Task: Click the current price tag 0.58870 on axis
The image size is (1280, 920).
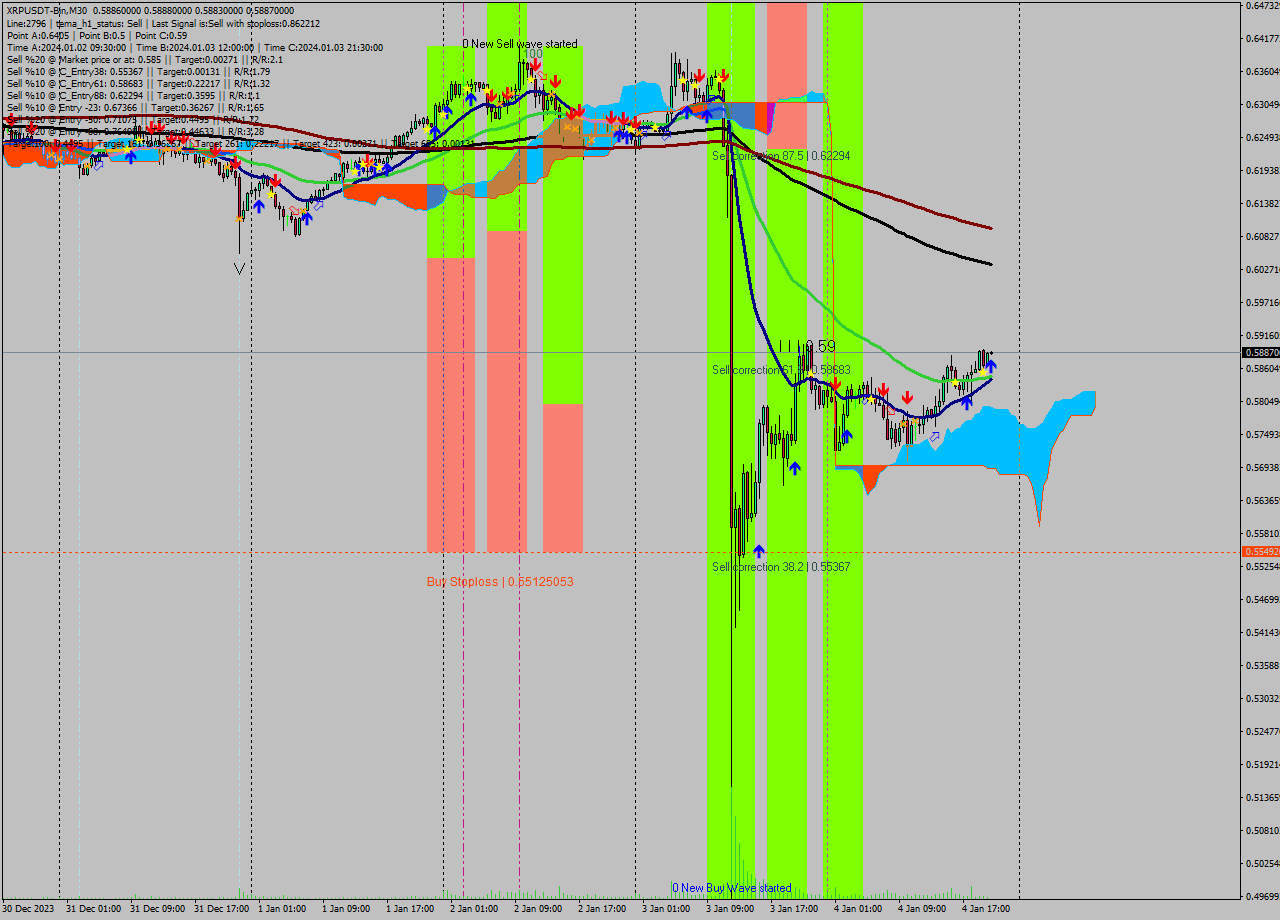Action: 1260,353
